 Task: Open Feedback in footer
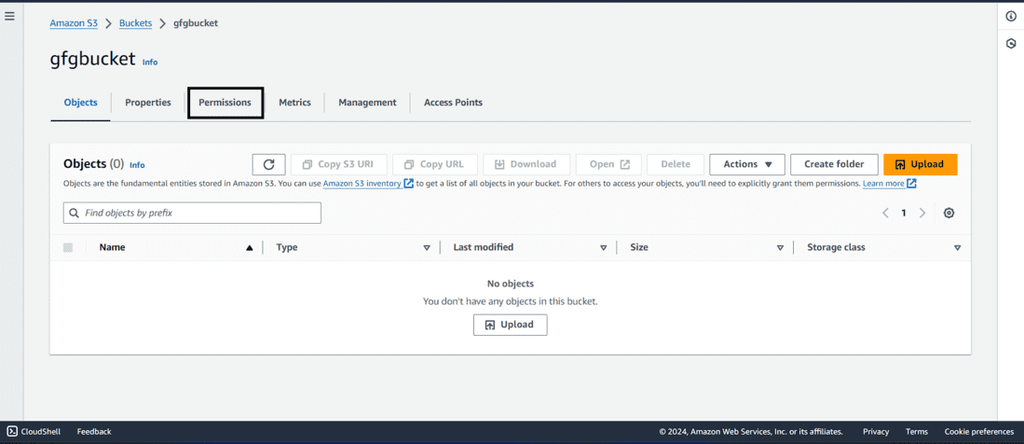point(94,432)
